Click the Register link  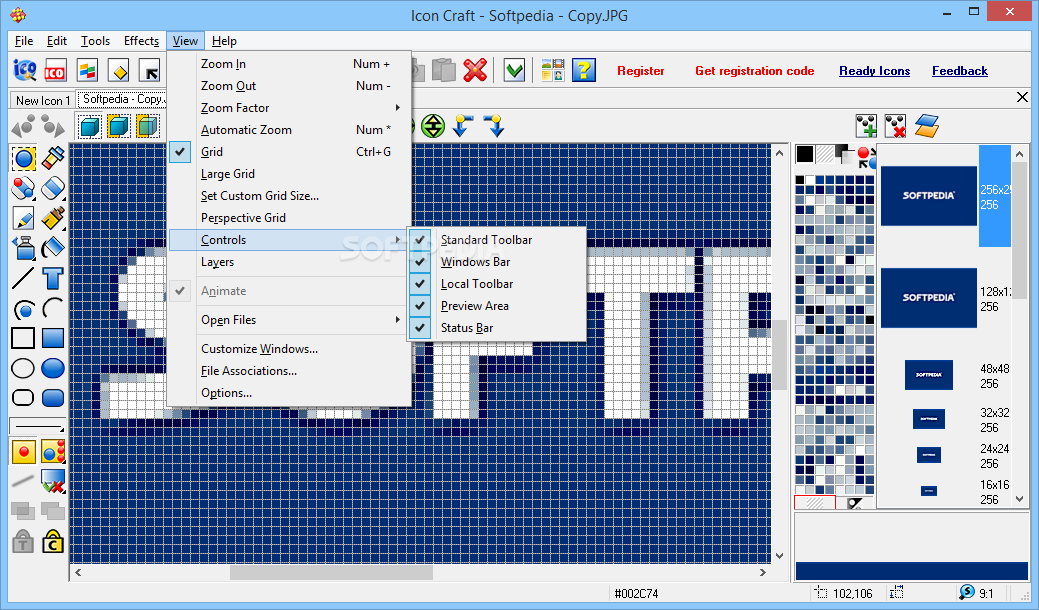[x=641, y=71]
